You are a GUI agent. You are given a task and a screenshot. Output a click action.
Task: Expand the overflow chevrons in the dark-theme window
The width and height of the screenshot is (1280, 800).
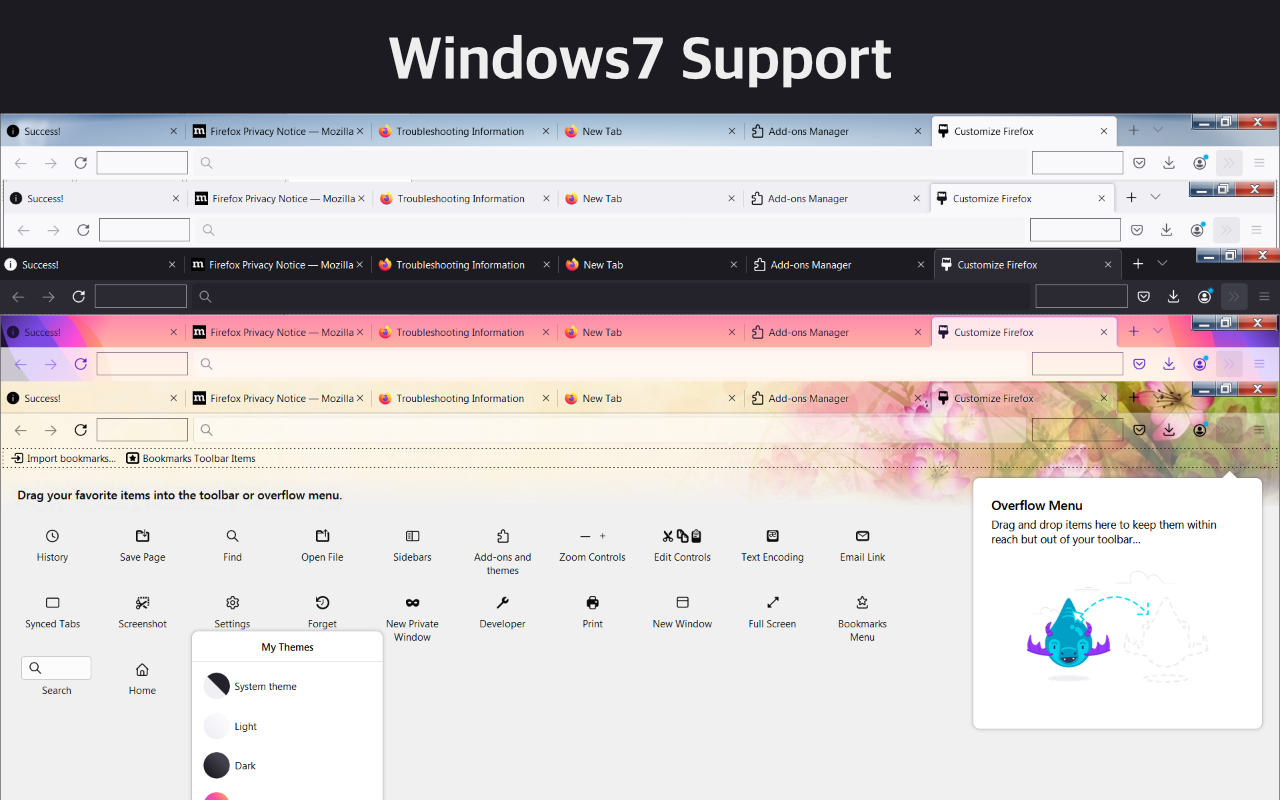[1234, 297]
